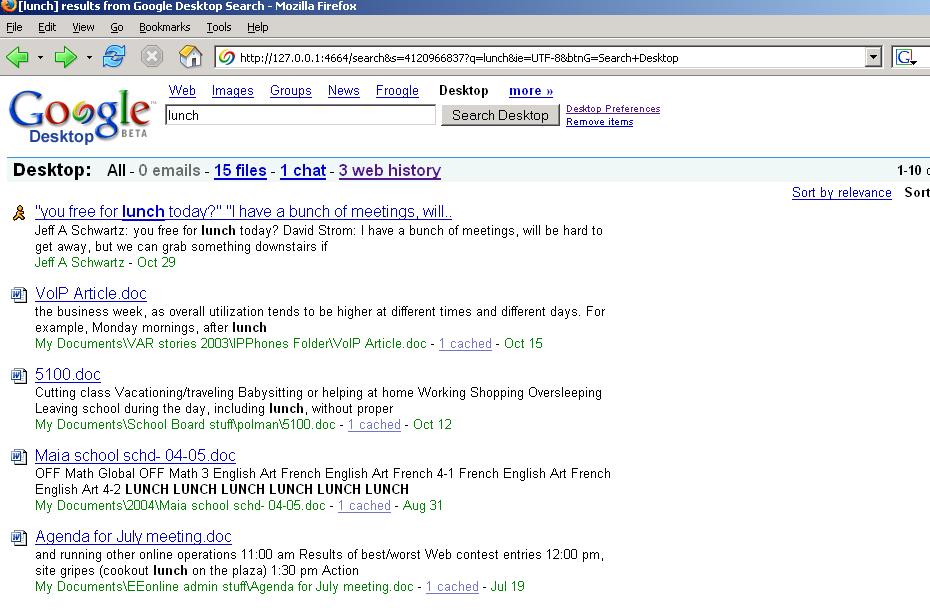Open the Tools menu
The image size is (930, 610).
pyautogui.click(x=219, y=27)
